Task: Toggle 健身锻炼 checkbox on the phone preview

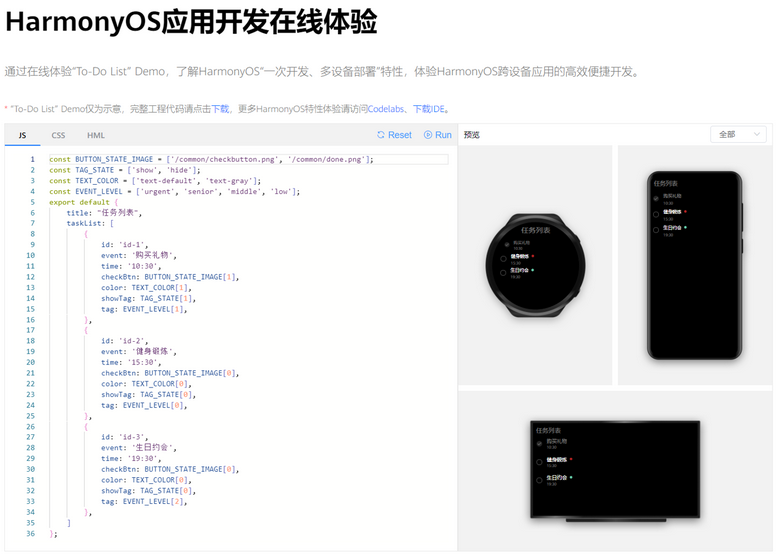Action: tap(656, 213)
